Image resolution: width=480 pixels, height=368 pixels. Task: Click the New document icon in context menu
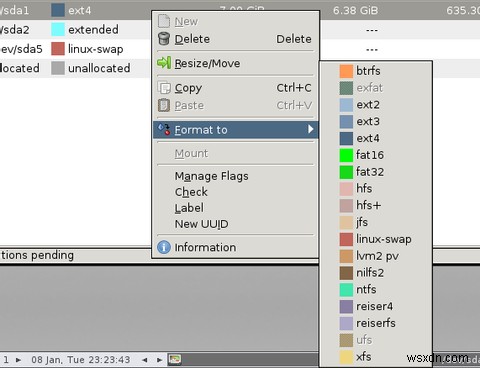[164, 21]
